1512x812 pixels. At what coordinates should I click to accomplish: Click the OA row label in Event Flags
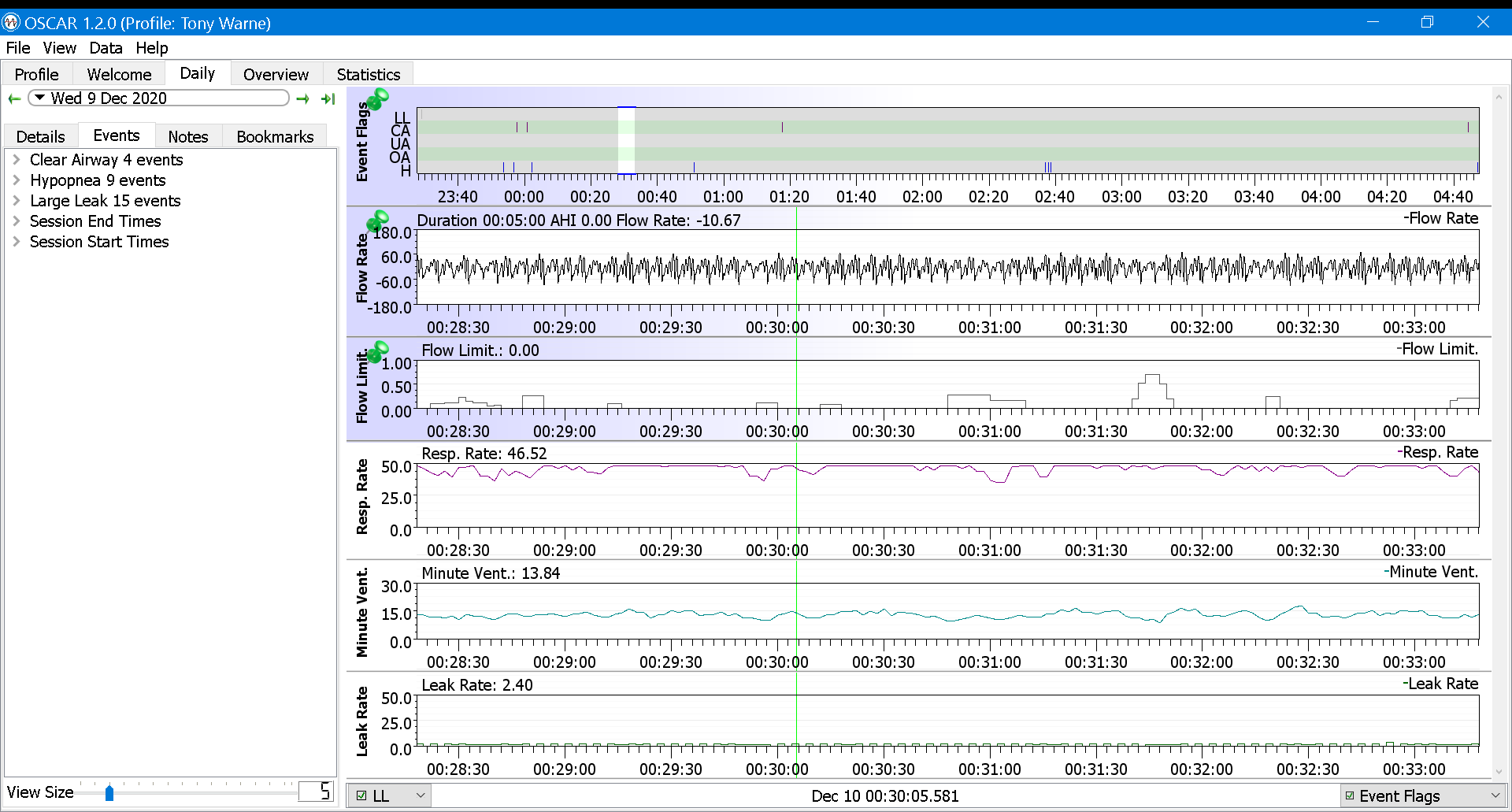(x=399, y=158)
